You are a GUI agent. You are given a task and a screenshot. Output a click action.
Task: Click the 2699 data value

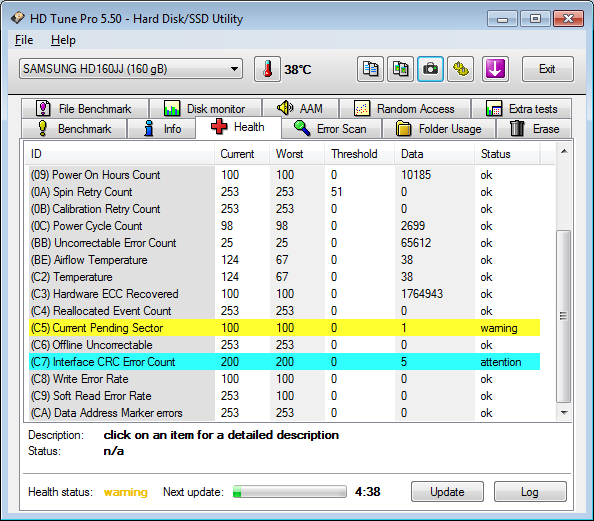click(x=413, y=226)
